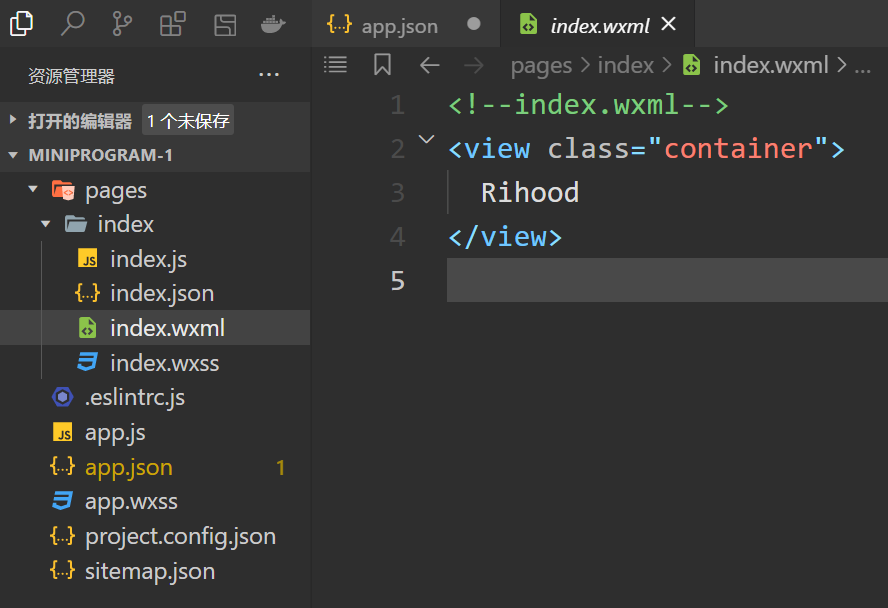Place cursor in the container class value
The image size is (888, 608).
click(x=738, y=149)
